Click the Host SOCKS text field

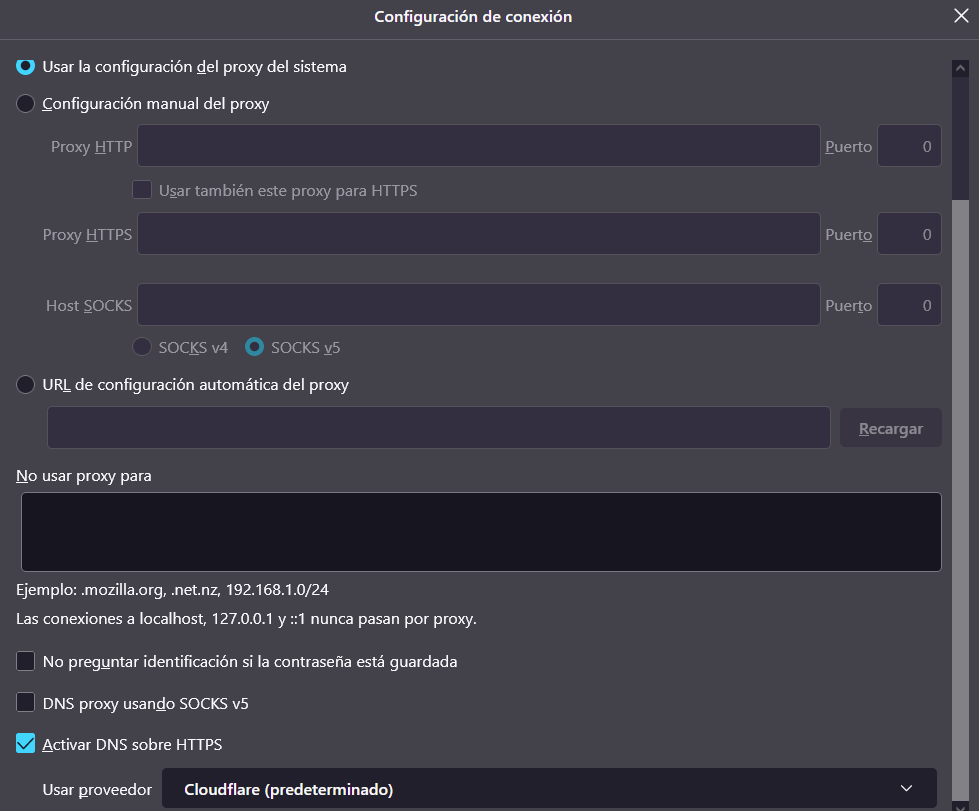[478, 305]
